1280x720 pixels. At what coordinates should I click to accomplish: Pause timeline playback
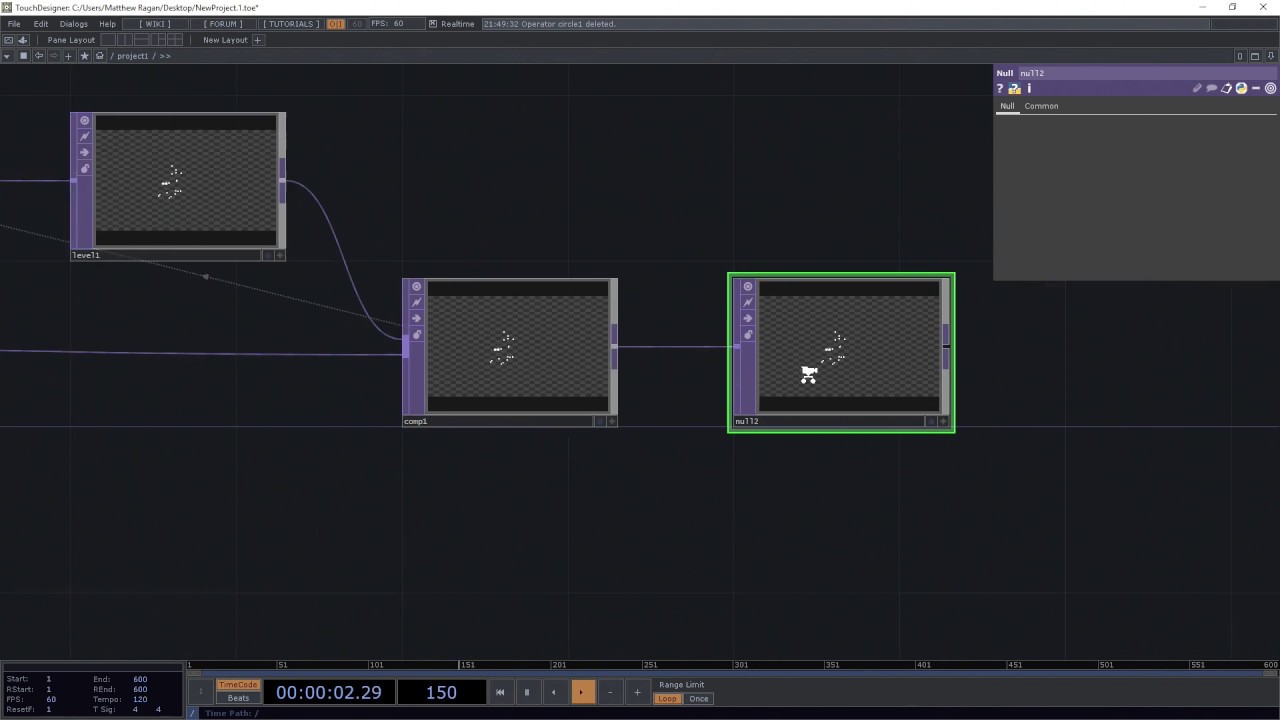coord(527,692)
